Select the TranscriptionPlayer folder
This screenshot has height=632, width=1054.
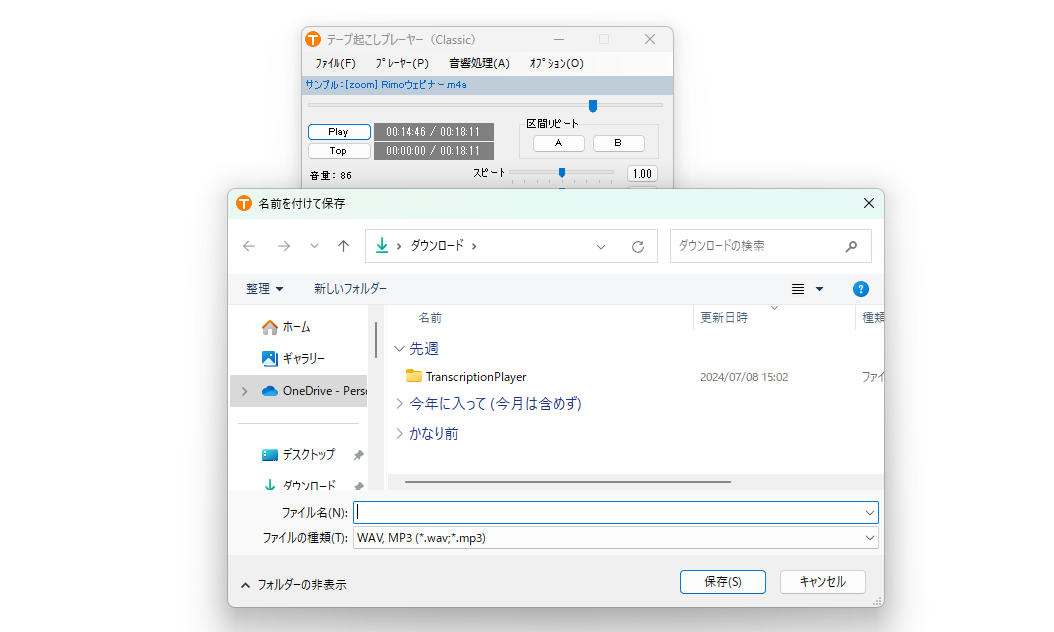coord(475,377)
